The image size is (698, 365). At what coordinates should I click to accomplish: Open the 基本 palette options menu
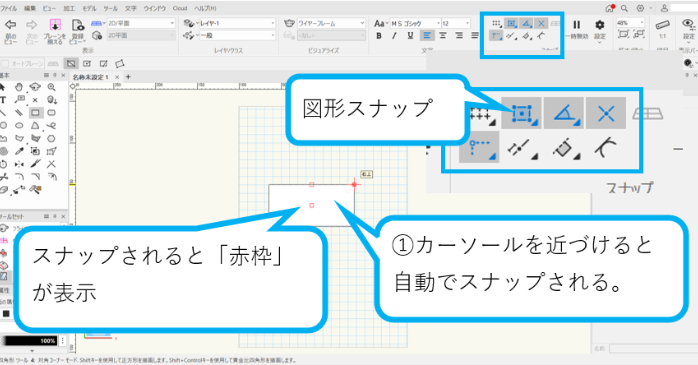pyautogui.click(x=46, y=75)
